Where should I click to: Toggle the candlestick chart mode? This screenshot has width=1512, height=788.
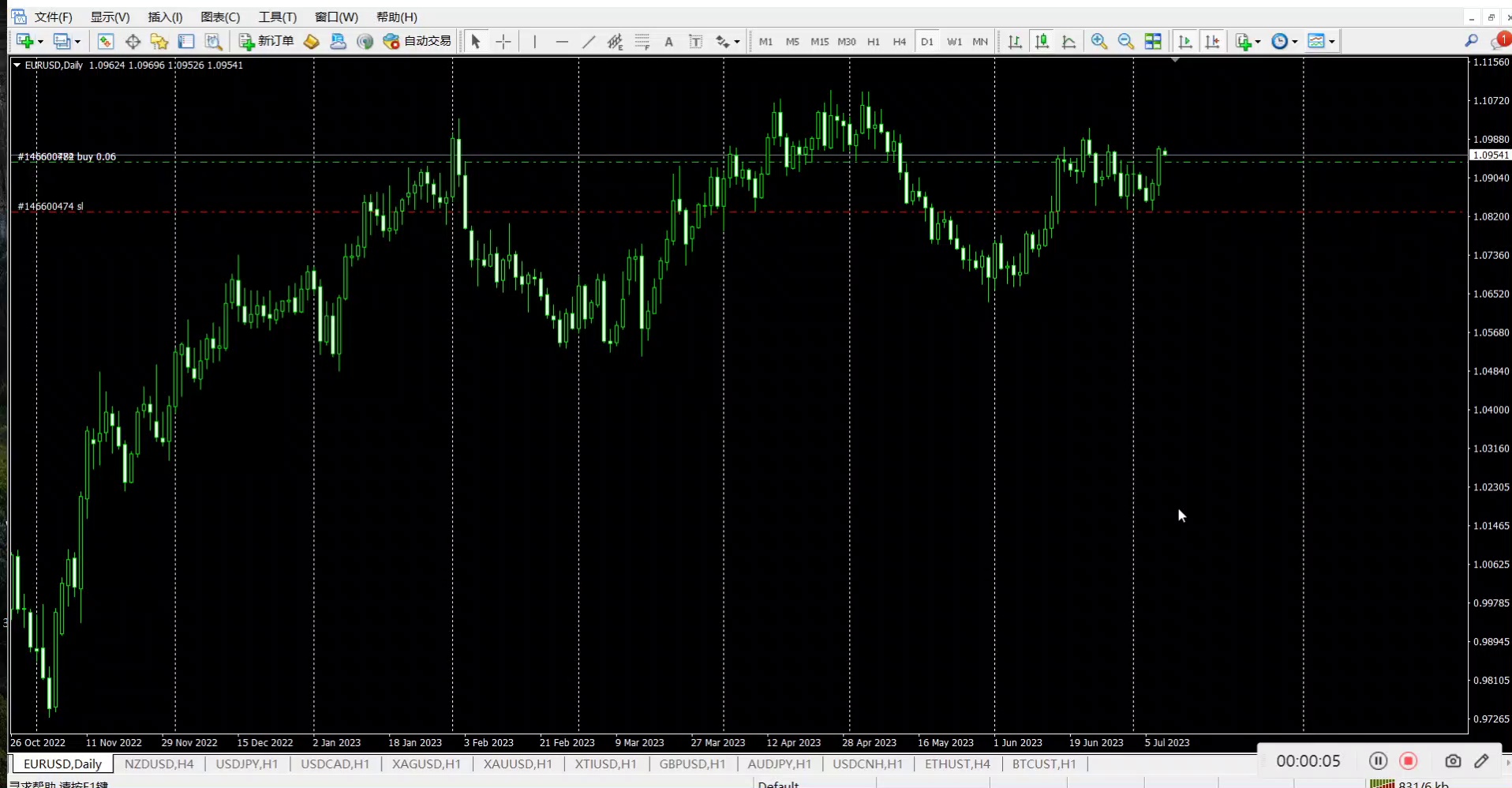pos(1042,42)
